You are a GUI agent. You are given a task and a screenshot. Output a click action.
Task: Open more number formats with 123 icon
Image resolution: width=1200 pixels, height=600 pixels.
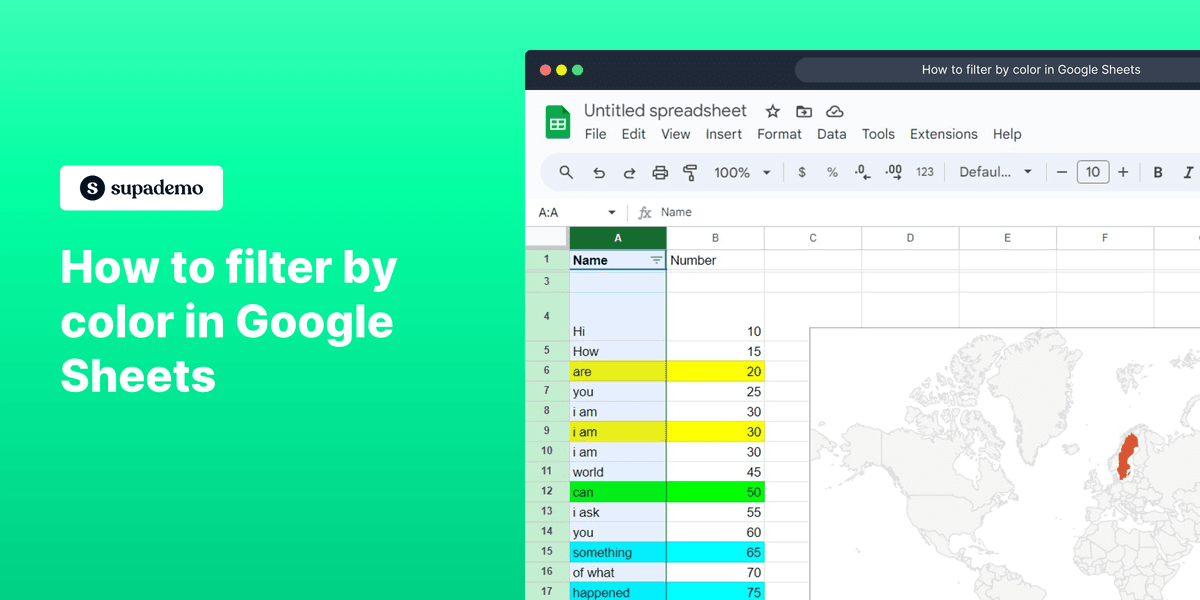tap(925, 171)
